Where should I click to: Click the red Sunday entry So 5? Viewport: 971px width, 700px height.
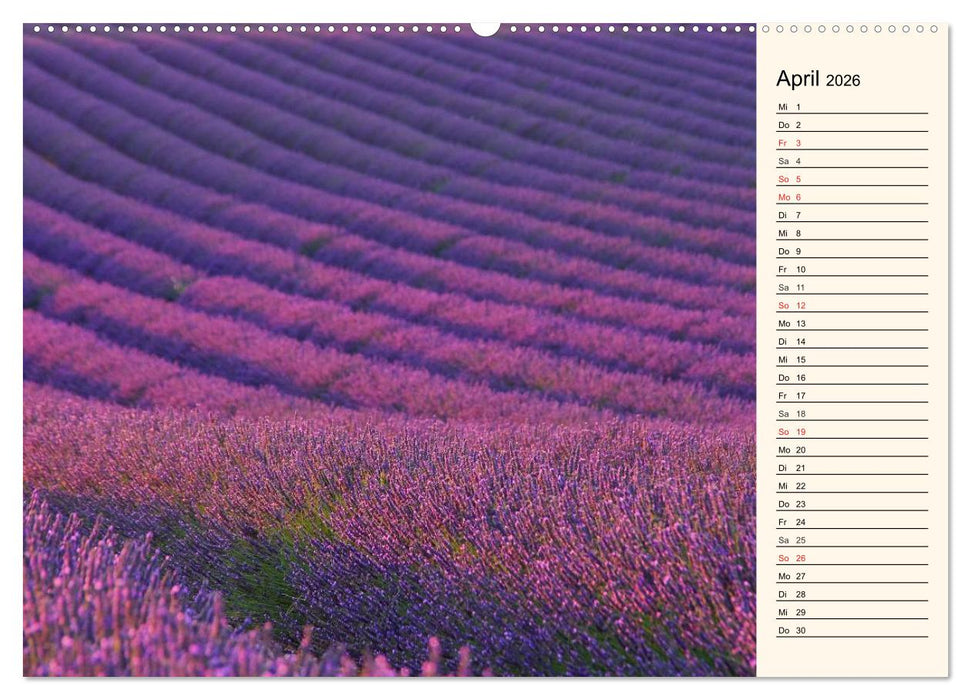tap(786, 179)
